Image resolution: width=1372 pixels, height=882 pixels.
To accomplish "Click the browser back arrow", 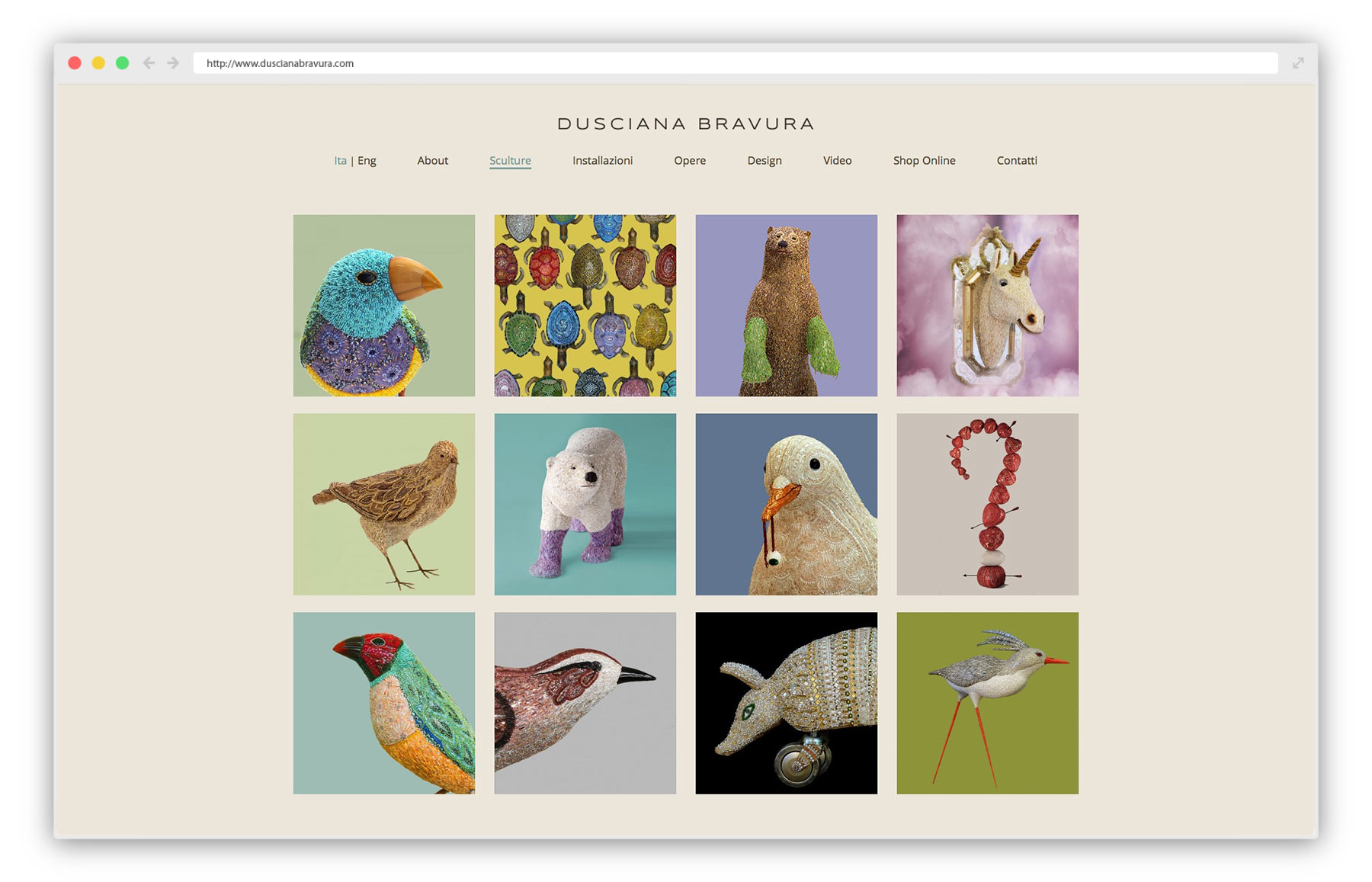I will 149,63.
